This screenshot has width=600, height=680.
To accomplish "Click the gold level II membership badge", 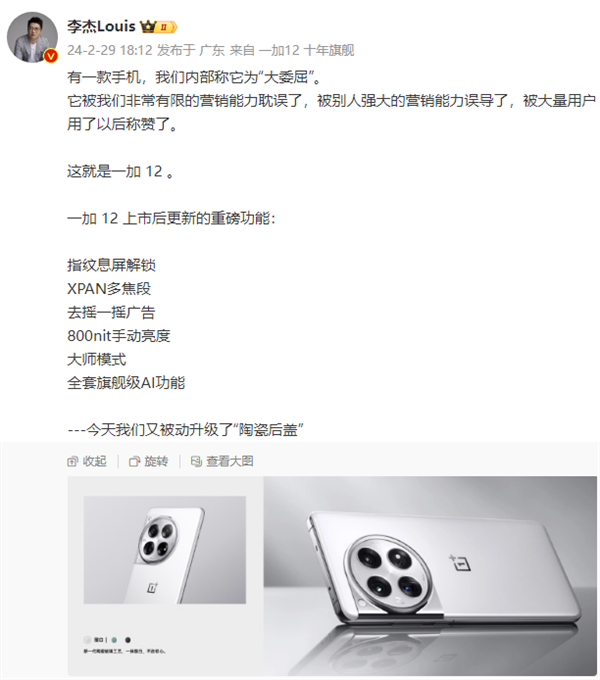I will (166, 27).
